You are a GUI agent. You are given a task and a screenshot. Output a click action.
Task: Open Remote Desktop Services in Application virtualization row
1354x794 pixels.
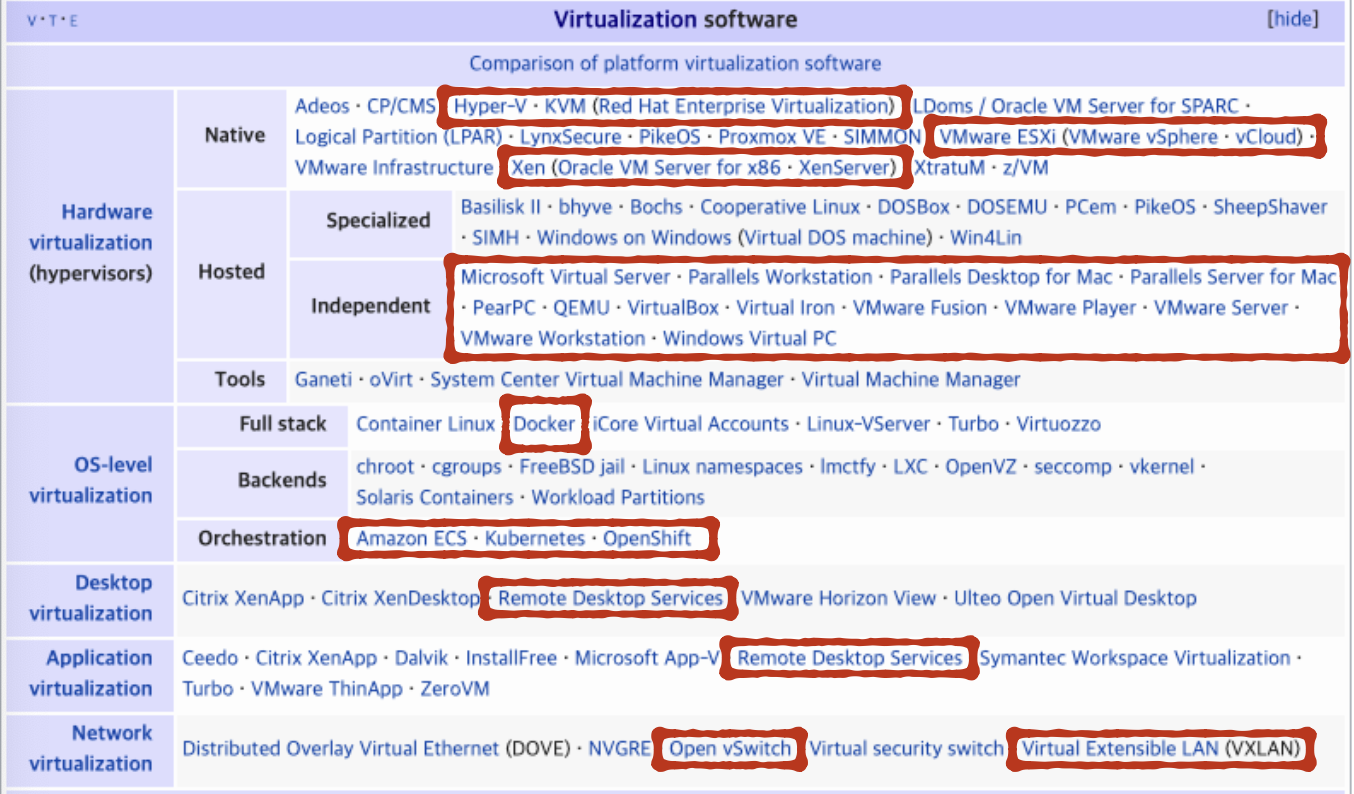pos(850,658)
